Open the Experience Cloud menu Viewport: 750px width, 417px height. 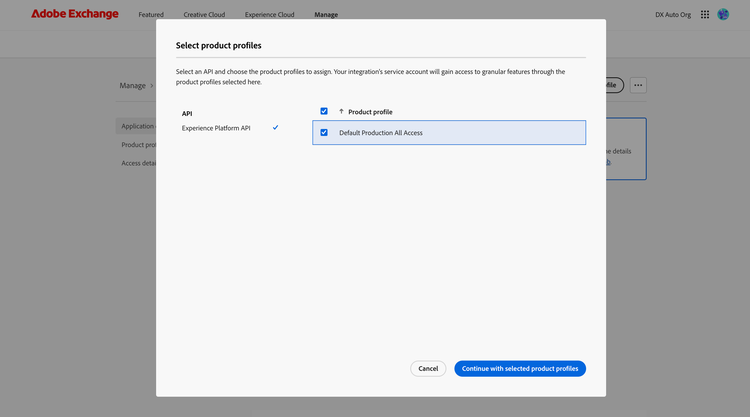click(x=269, y=14)
